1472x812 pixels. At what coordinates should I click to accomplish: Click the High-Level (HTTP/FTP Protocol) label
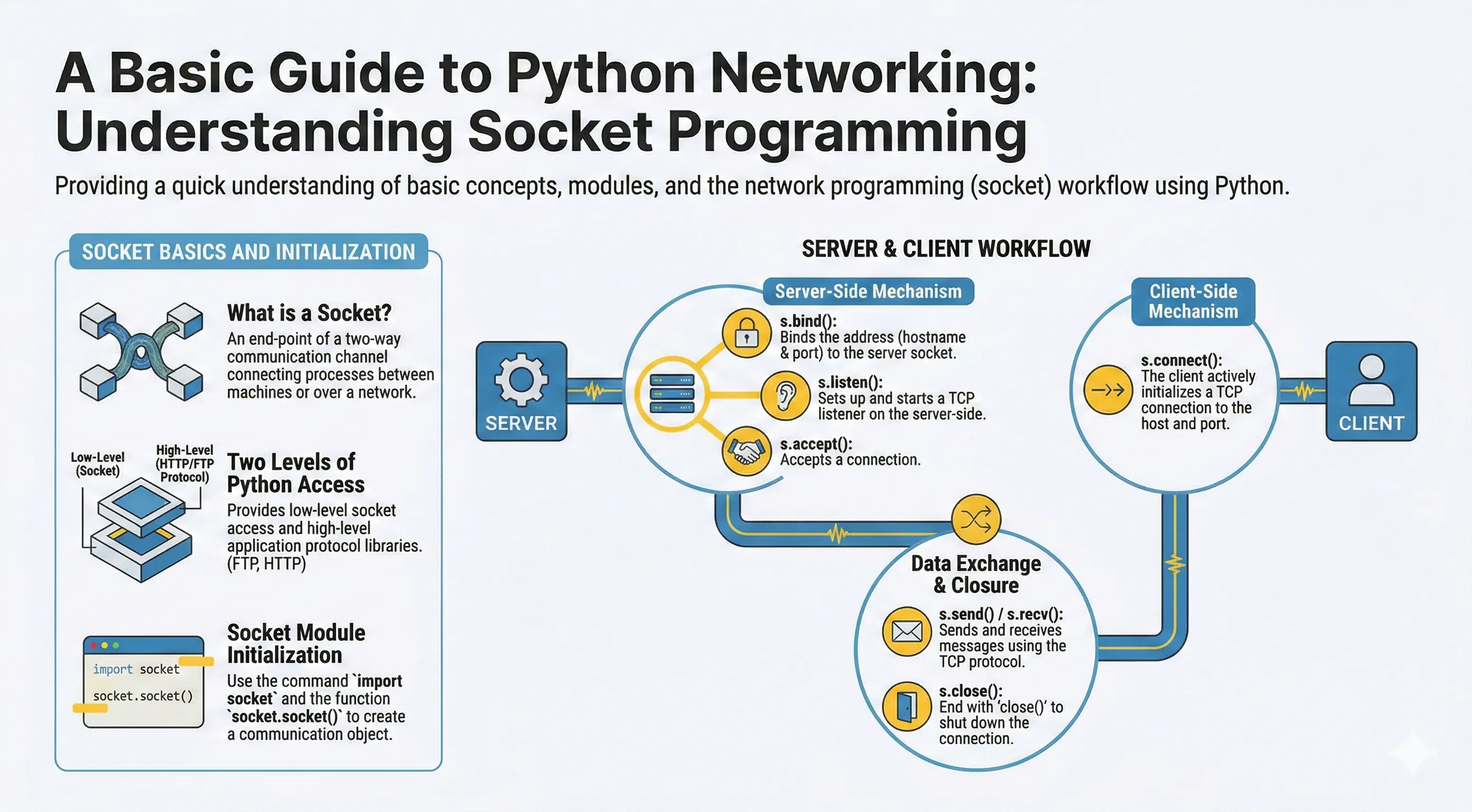[x=185, y=464]
